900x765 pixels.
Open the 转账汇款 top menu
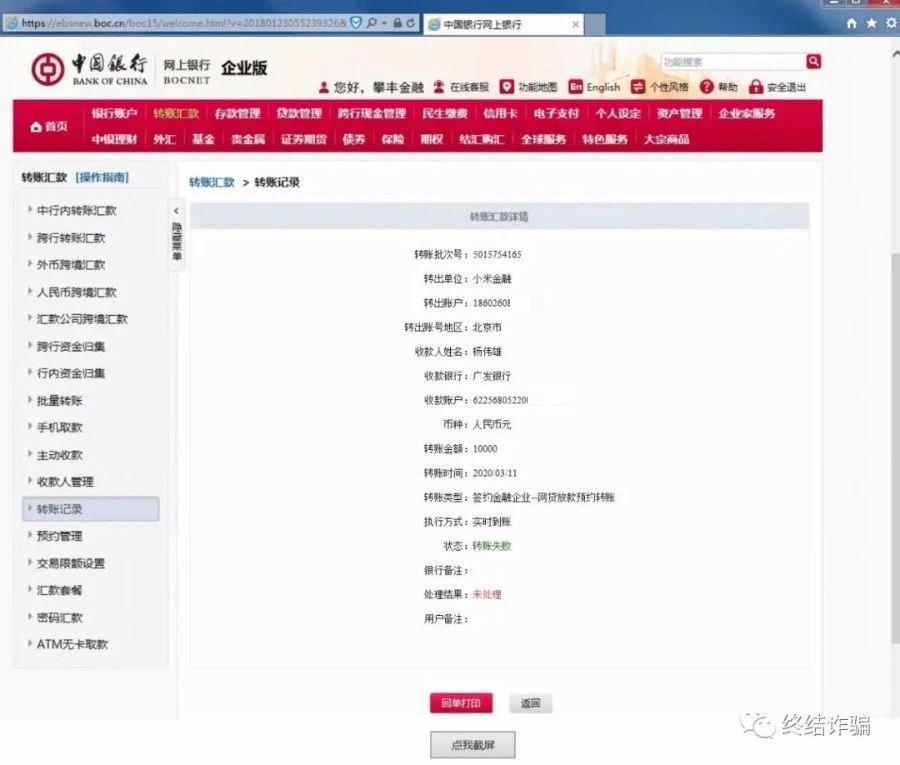point(176,114)
